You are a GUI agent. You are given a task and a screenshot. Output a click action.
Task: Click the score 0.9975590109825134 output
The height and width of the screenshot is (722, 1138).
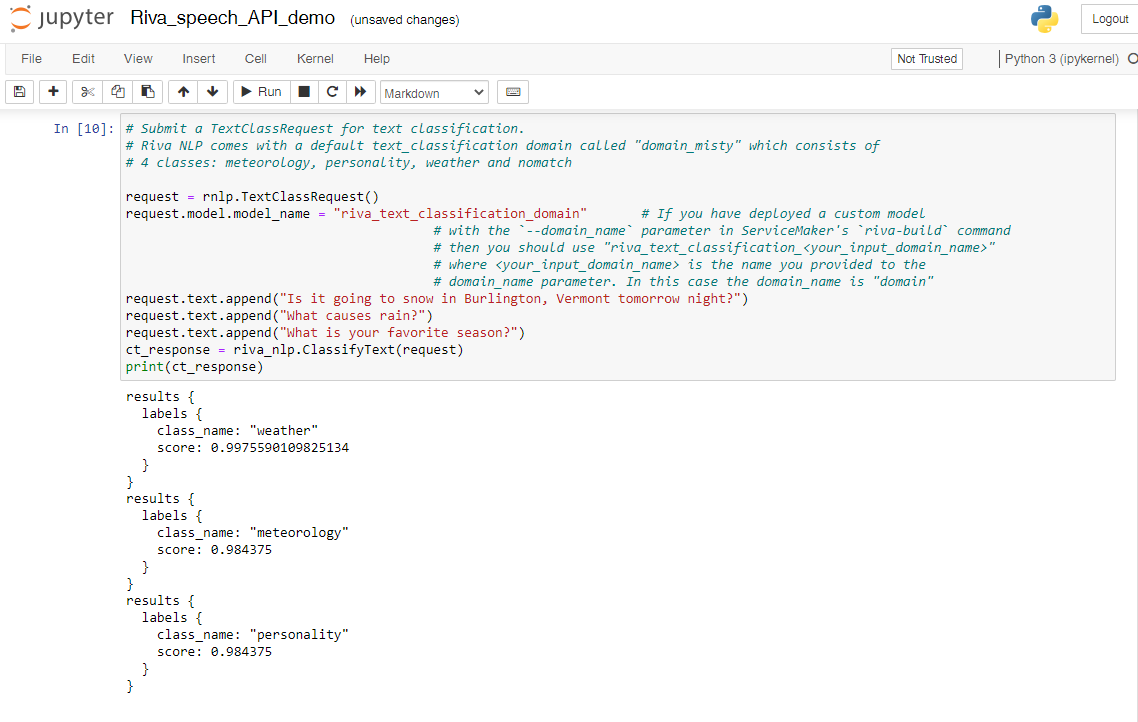[x=253, y=448]
